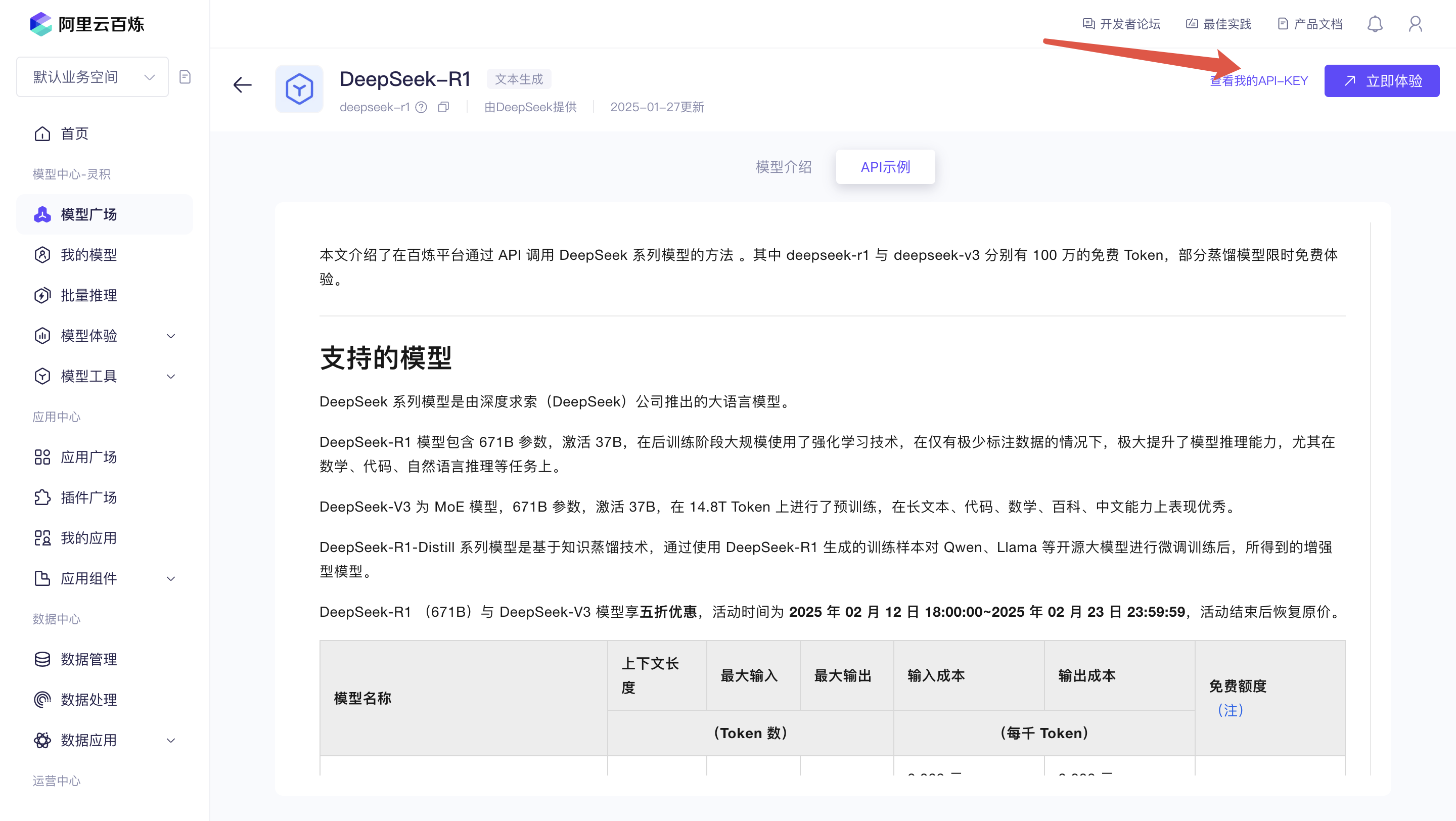Image resolution: width=1456 pixels, height=821 pixels.
Task: Click the 数据应用 atom icon
Action: pos(42,740)
